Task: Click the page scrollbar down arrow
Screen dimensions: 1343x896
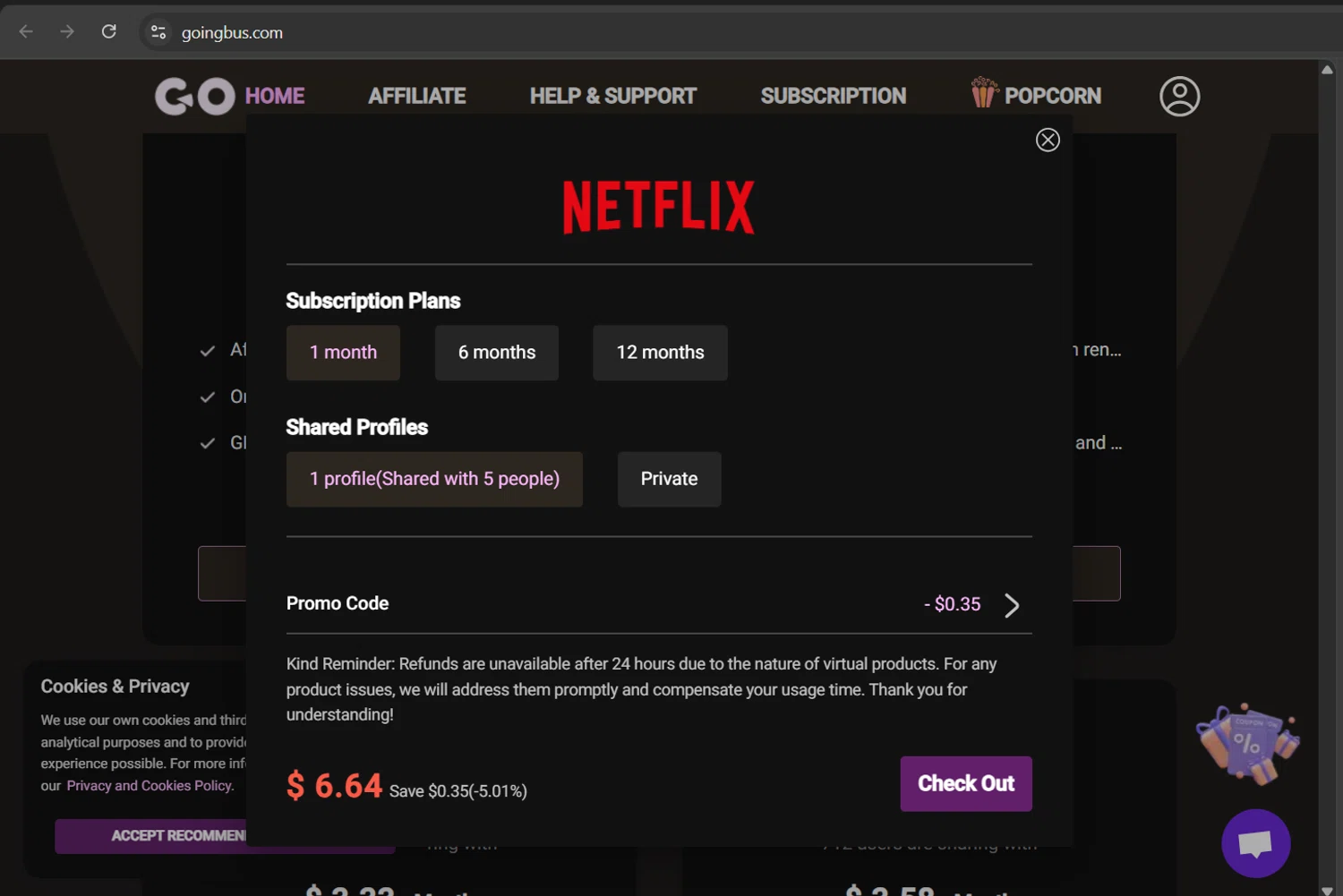Action: click(1327, 890)
